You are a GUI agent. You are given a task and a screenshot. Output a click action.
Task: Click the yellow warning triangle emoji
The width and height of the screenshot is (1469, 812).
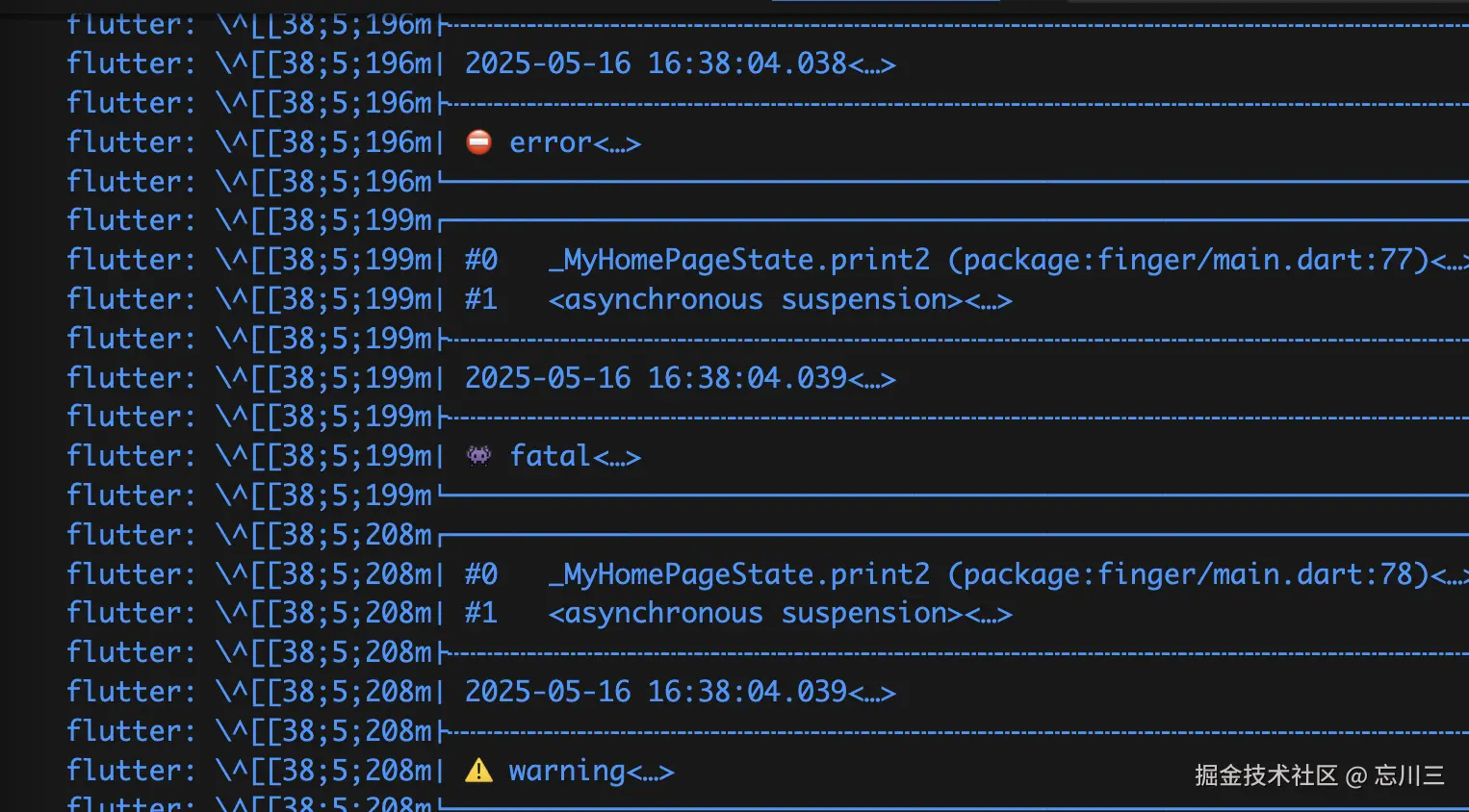[478, 771]
